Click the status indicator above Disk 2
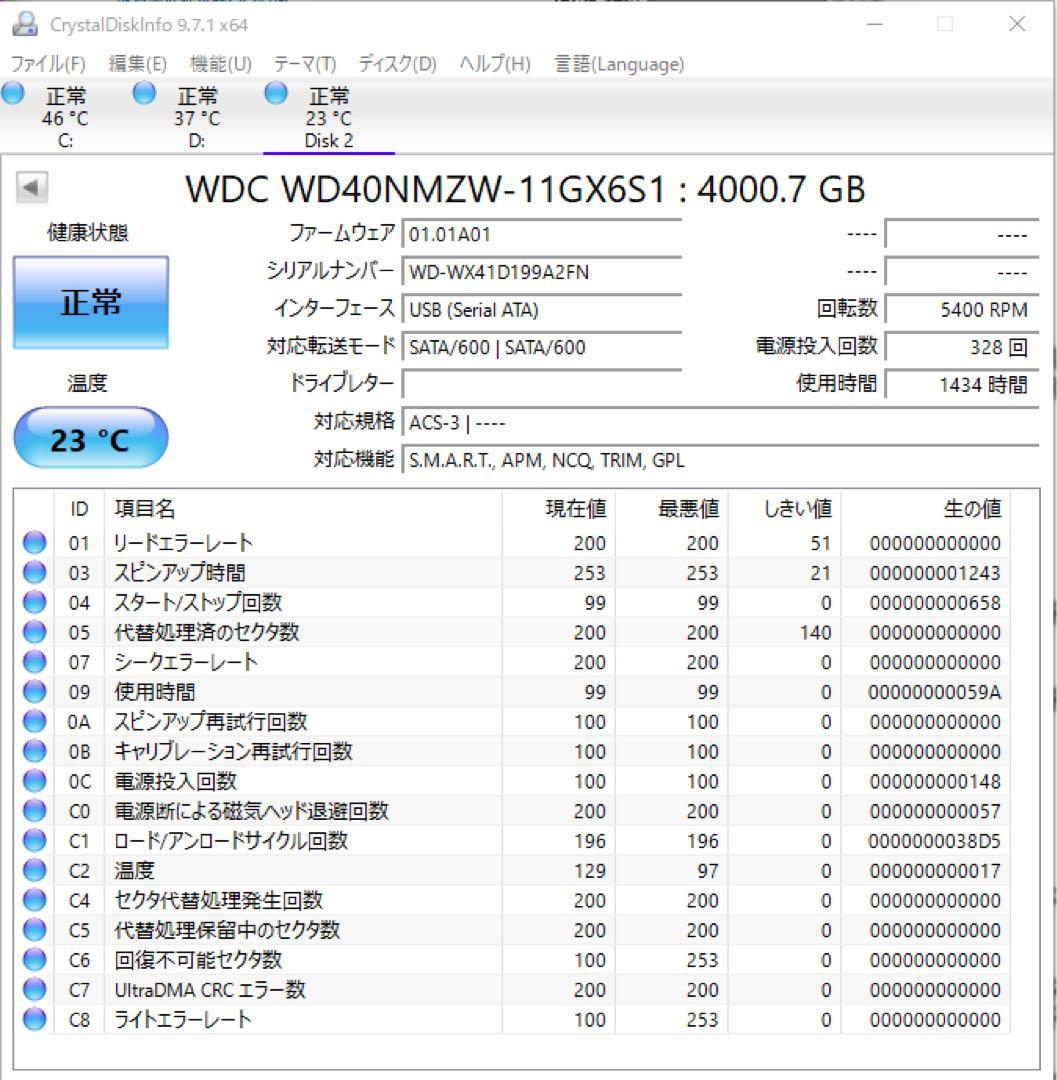The width and height of the screenshot is (1057, 1080). click(273, 93)
